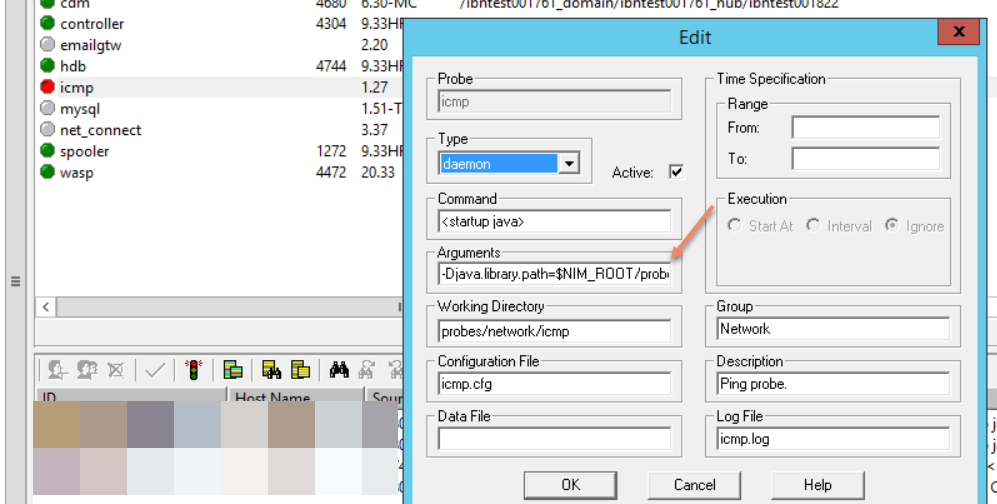Click version 20.33 in wasp row
The image size is (997, 504).
coord(378,172)
